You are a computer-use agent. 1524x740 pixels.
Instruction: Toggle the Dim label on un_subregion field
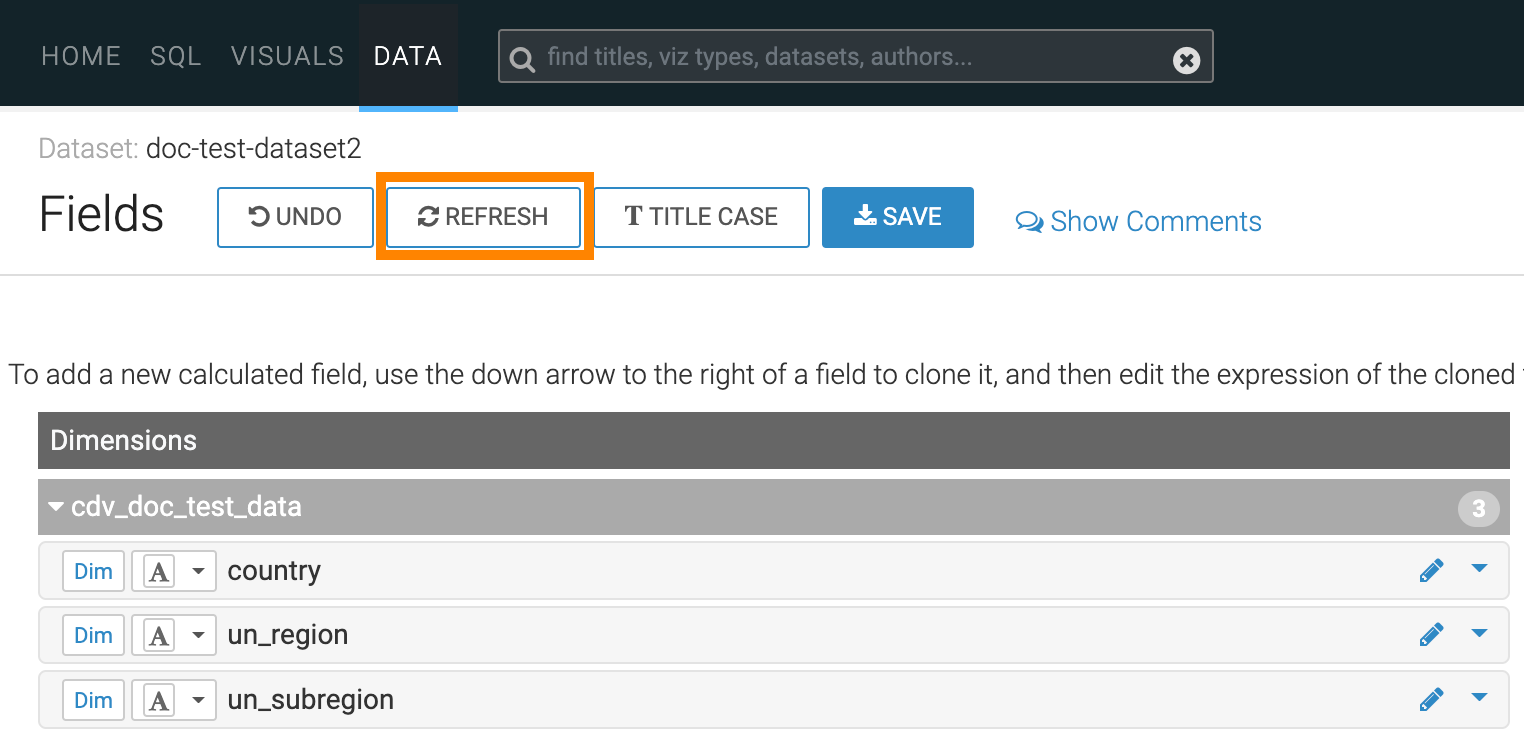(x=94, y=700)
